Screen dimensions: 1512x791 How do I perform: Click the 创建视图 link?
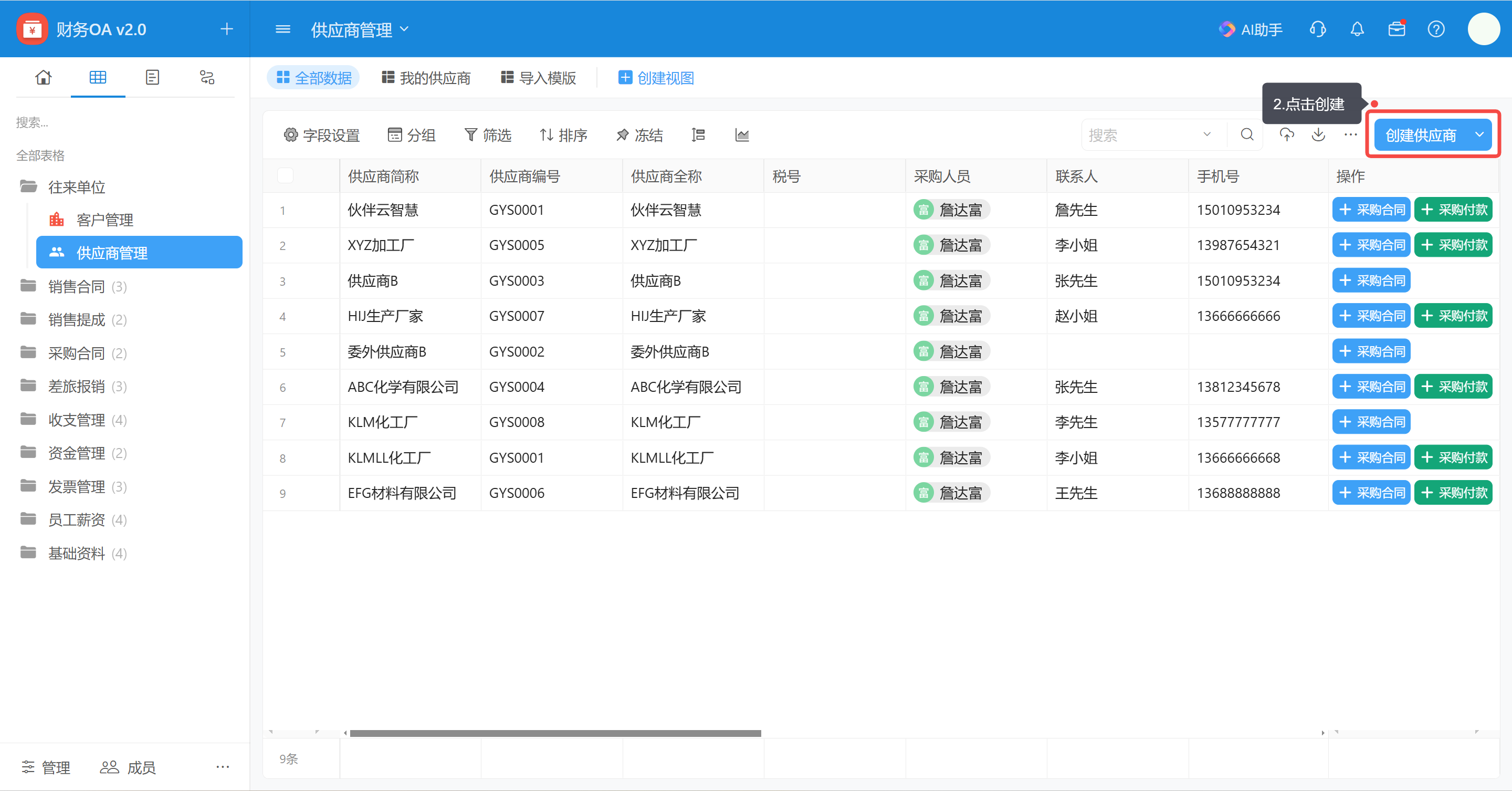(656, 78)
